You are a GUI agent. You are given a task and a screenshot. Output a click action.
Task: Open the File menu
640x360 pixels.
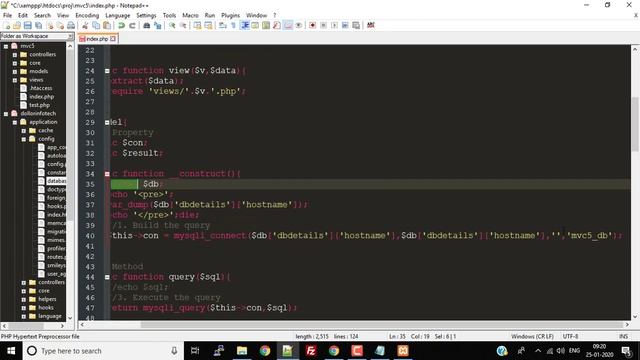pos(7,15)
